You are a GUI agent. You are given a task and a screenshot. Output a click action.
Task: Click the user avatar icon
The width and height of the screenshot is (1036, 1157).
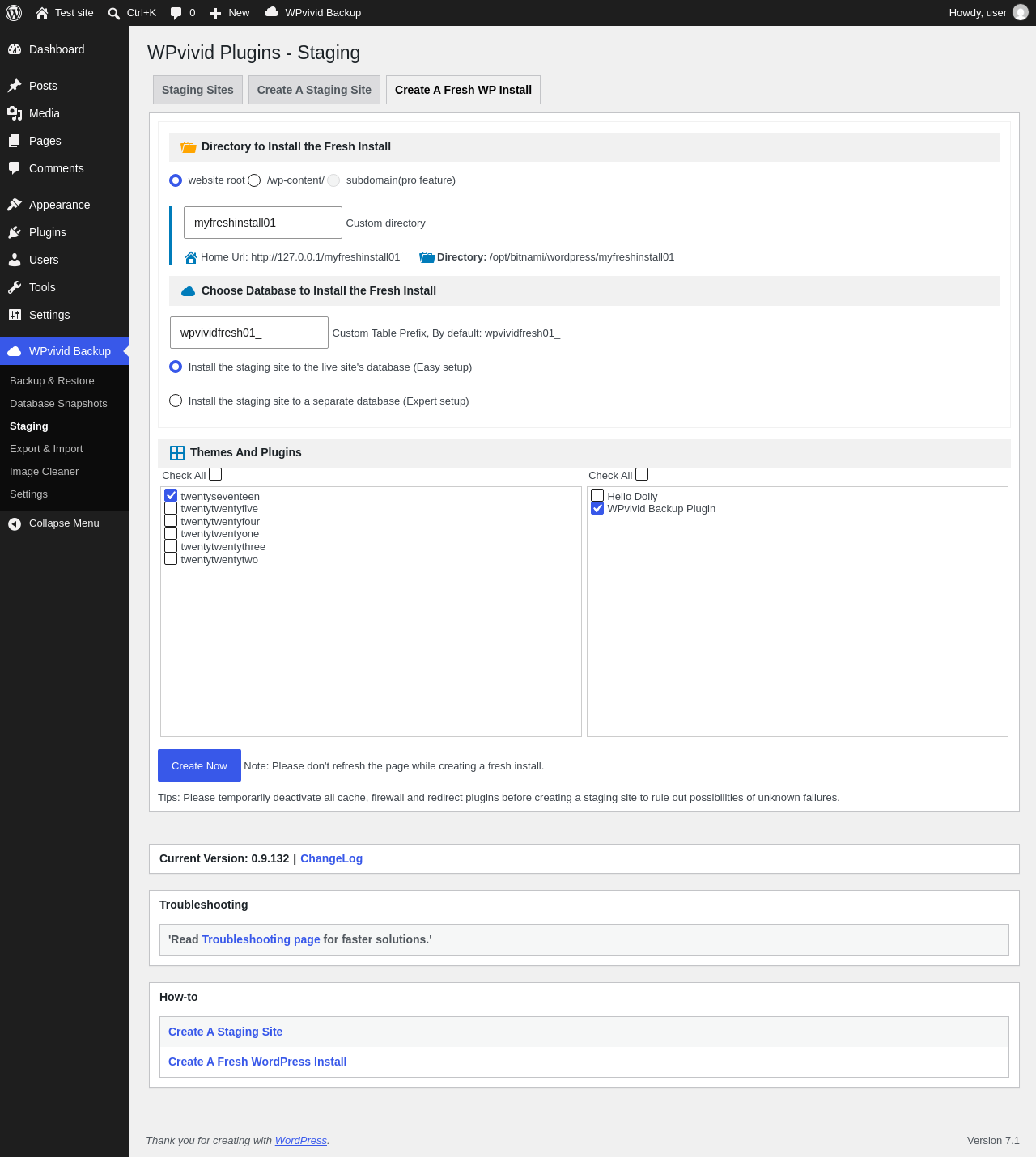pos(1021,12)
